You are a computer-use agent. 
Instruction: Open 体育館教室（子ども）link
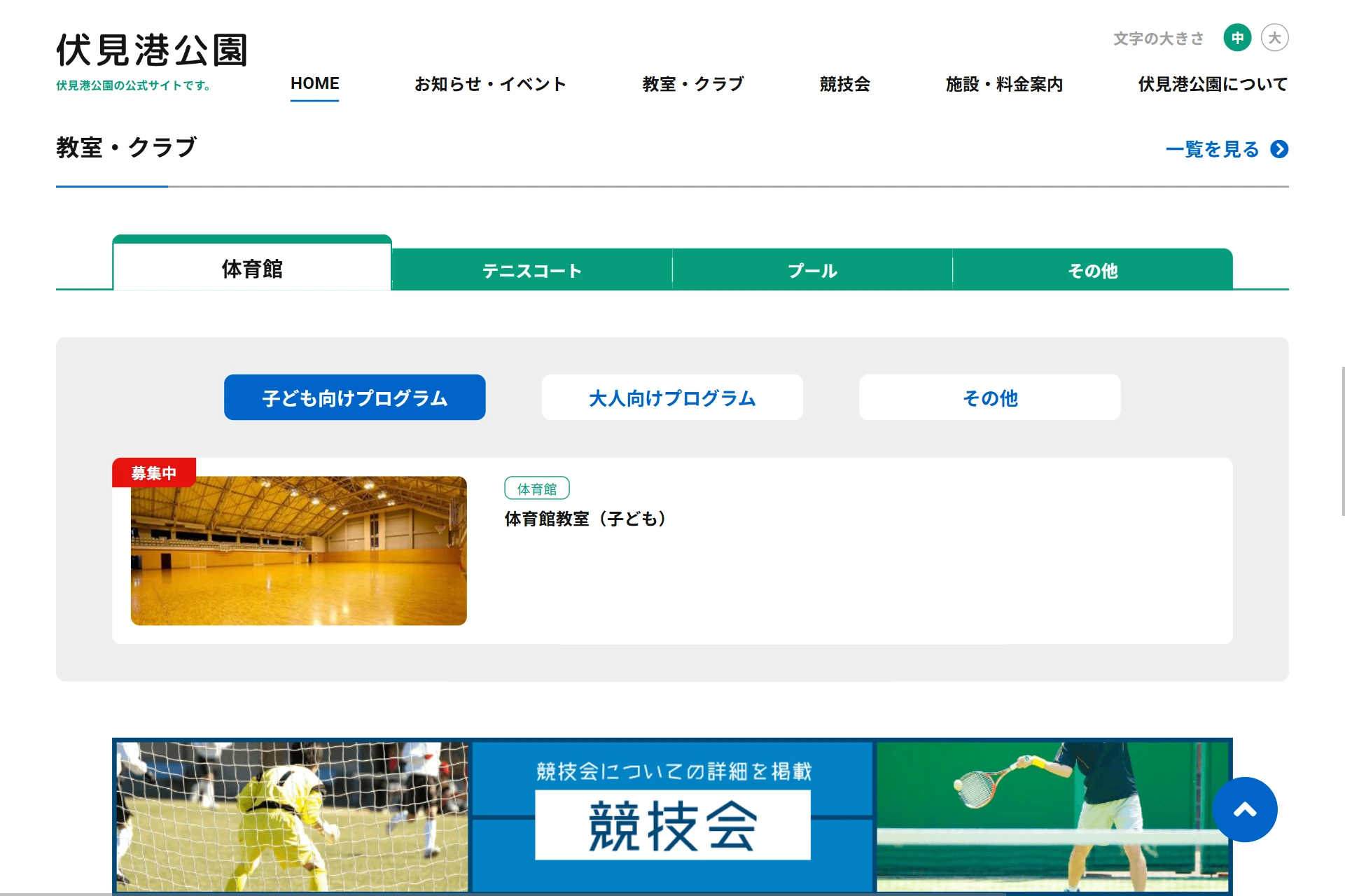[x=585, y=519]
